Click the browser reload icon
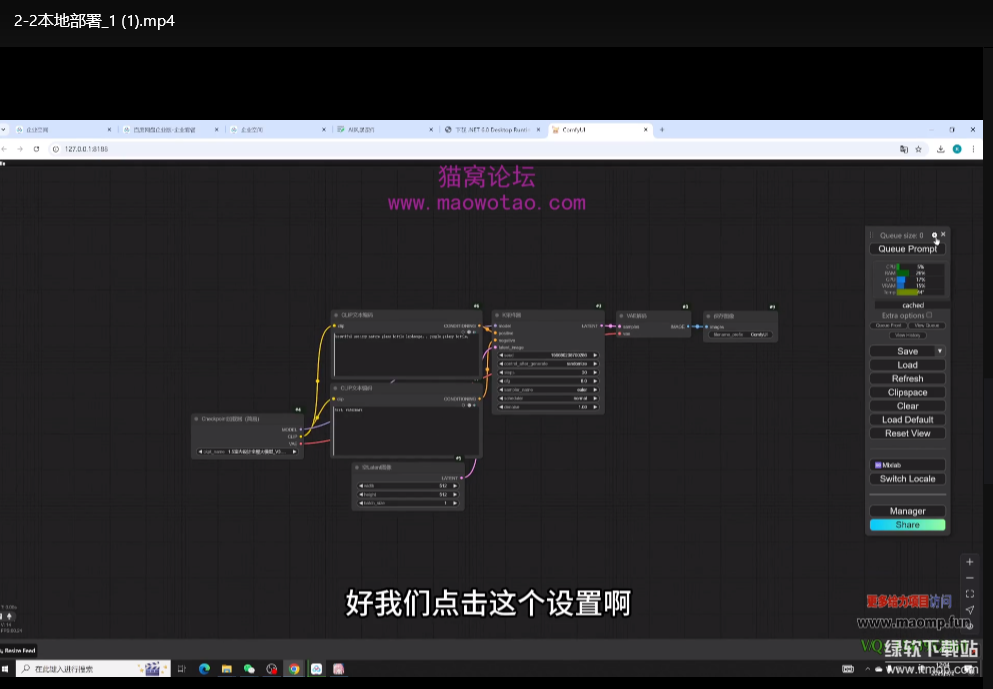The height and width of the screenshot is (689, 993). 36,149
